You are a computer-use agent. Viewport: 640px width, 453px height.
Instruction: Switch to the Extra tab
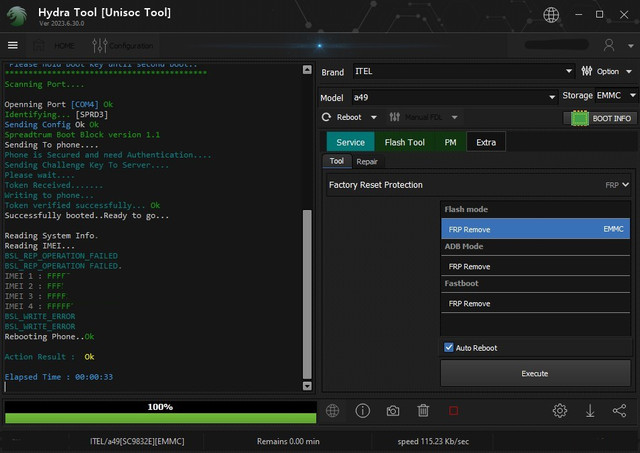[486, 142]
